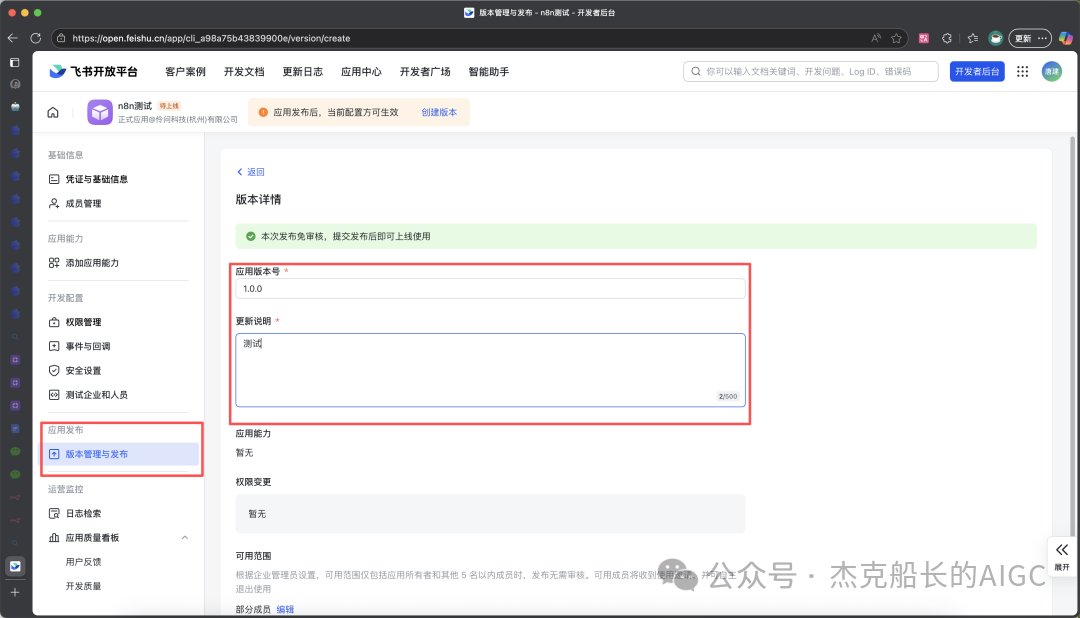Add new tab with plus icon in sidebar
The height and width of the screenshot is (618, 1080).
[x=14, y=593]
